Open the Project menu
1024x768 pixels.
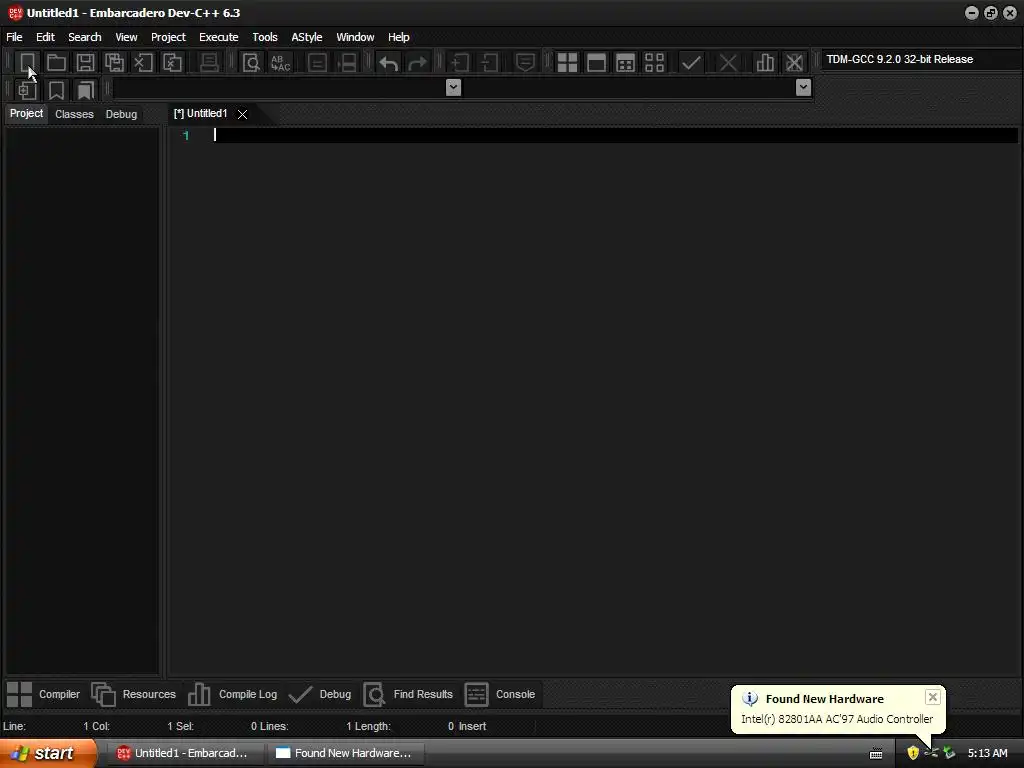[x=168, y=37]
